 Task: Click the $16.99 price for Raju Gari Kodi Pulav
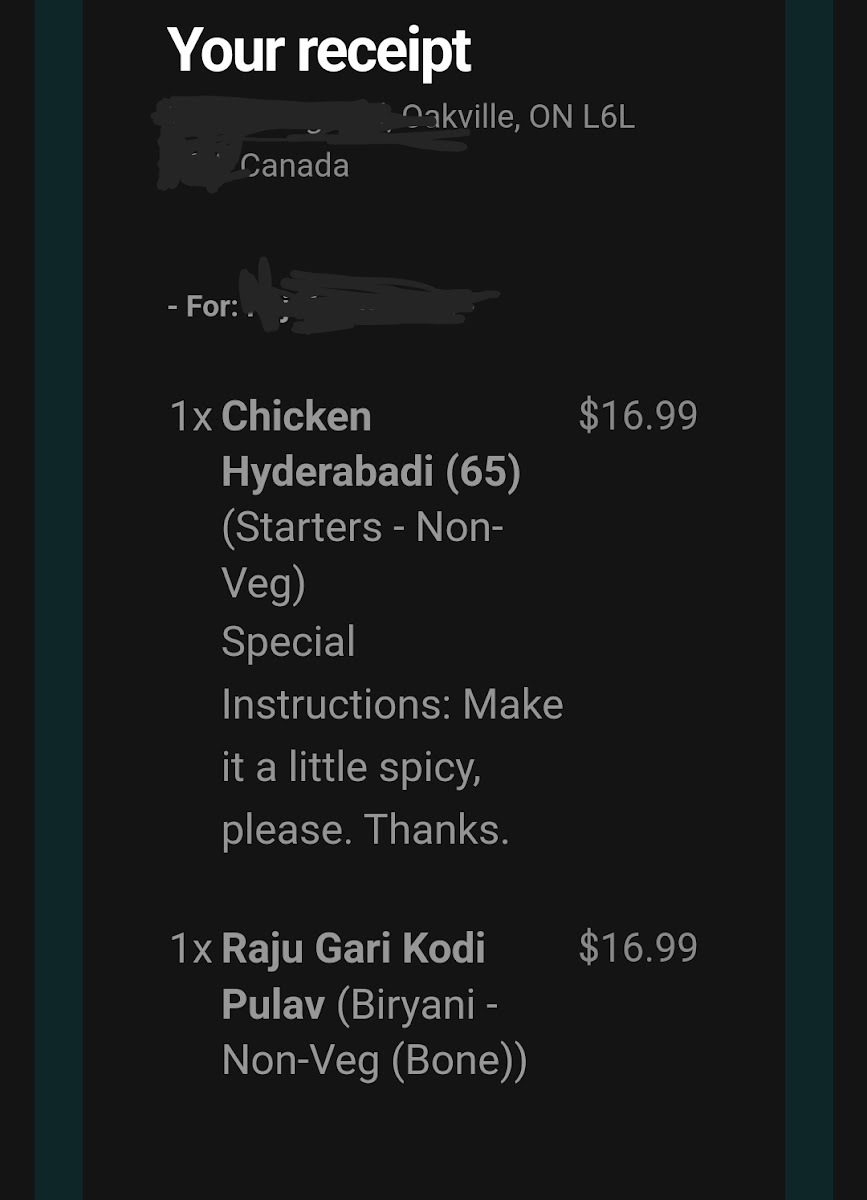click(x=637, y=948)
